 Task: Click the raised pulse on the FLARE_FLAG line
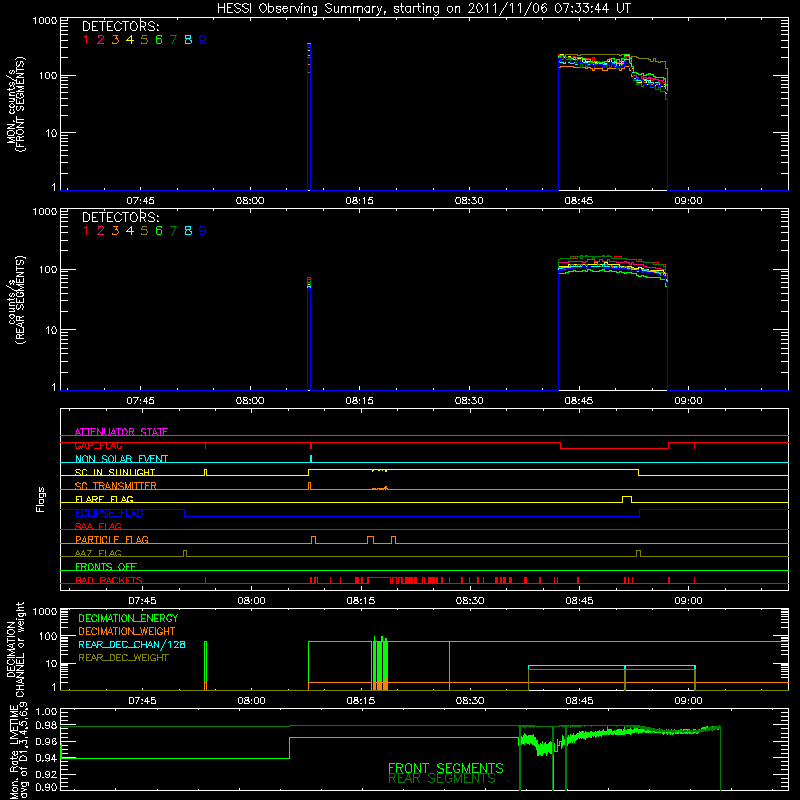(x=627, y=499)
